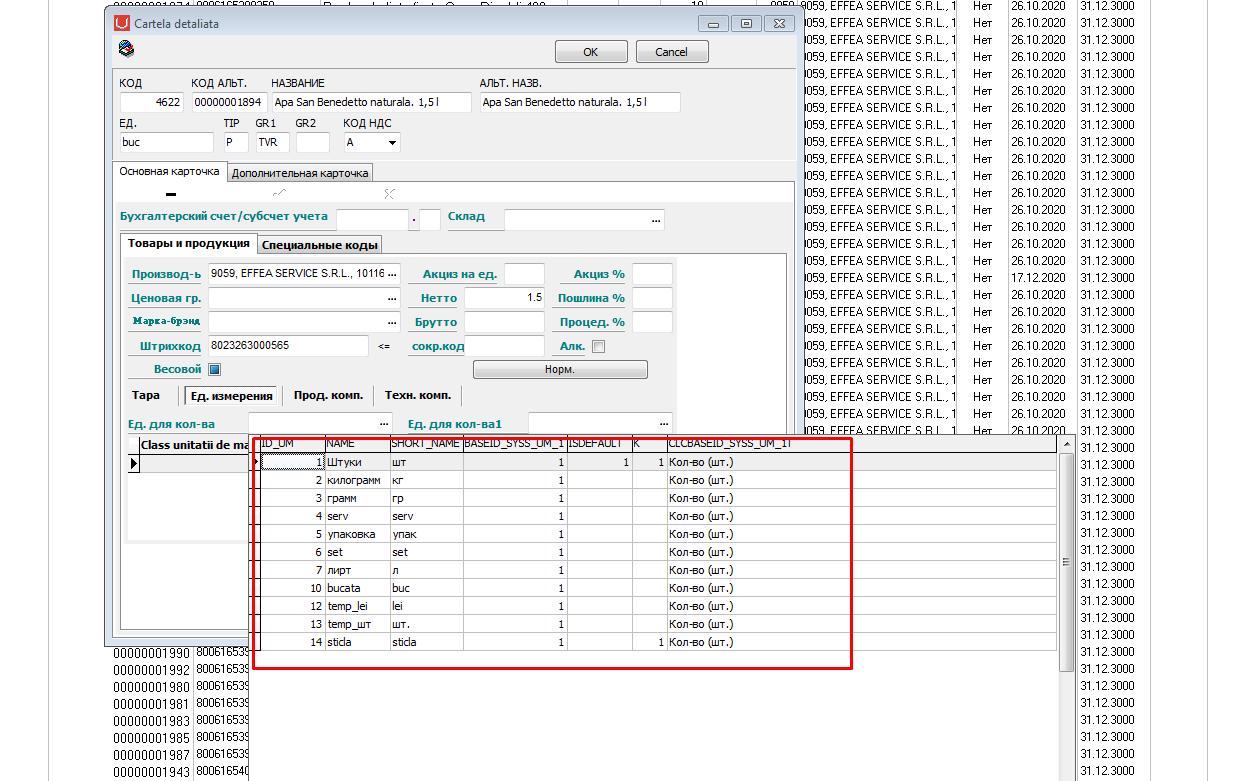This screenshot has width=1258, height=781.
Task: Click the ЕД. unit field containing buc
Action: click(x=167, y=143)
